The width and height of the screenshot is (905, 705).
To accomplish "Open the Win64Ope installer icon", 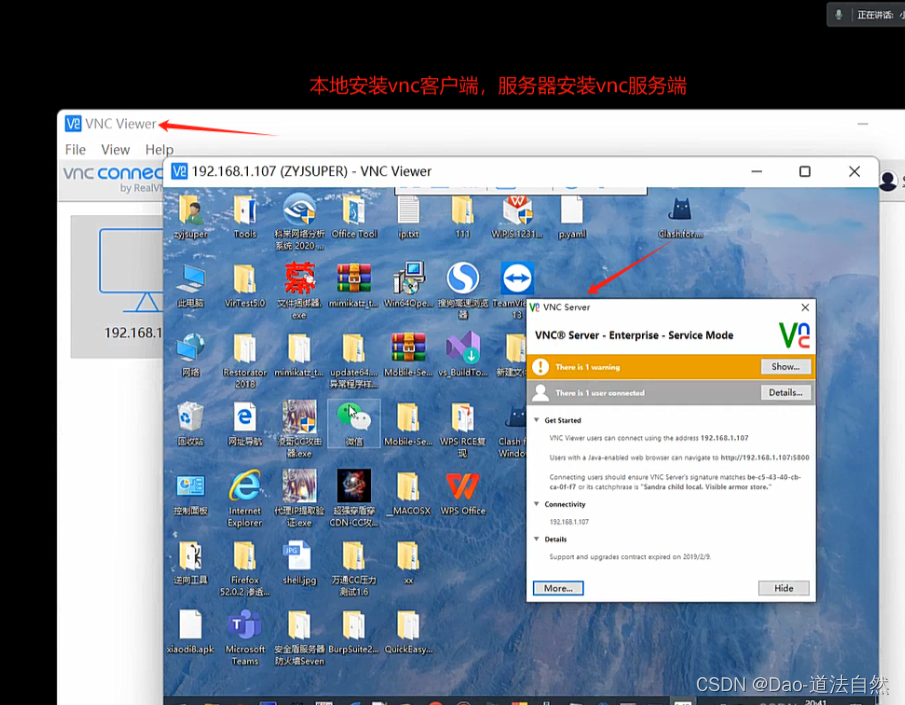I will pos(408,278).
